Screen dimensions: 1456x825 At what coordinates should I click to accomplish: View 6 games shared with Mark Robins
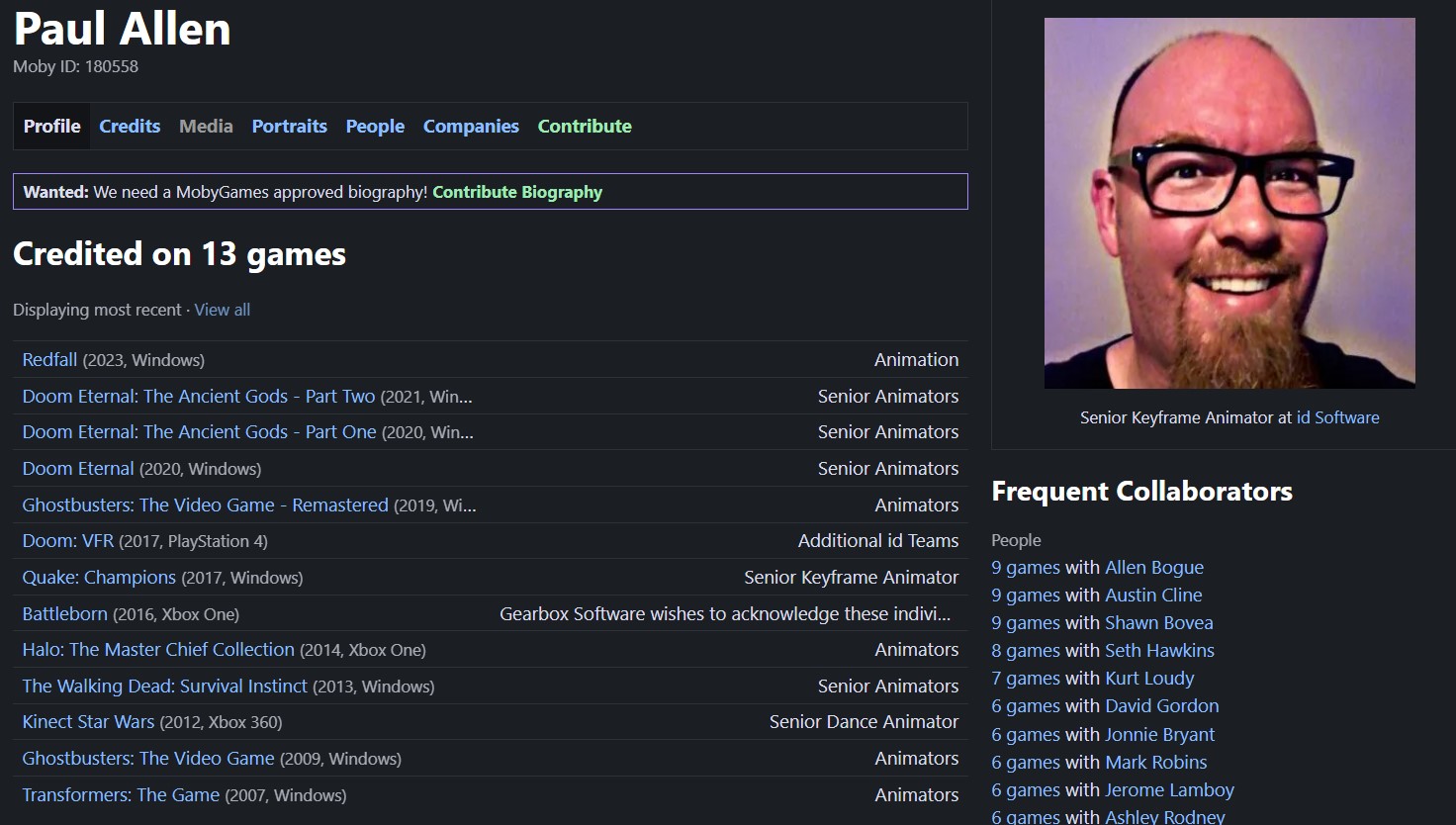[x=1026, y=763]
